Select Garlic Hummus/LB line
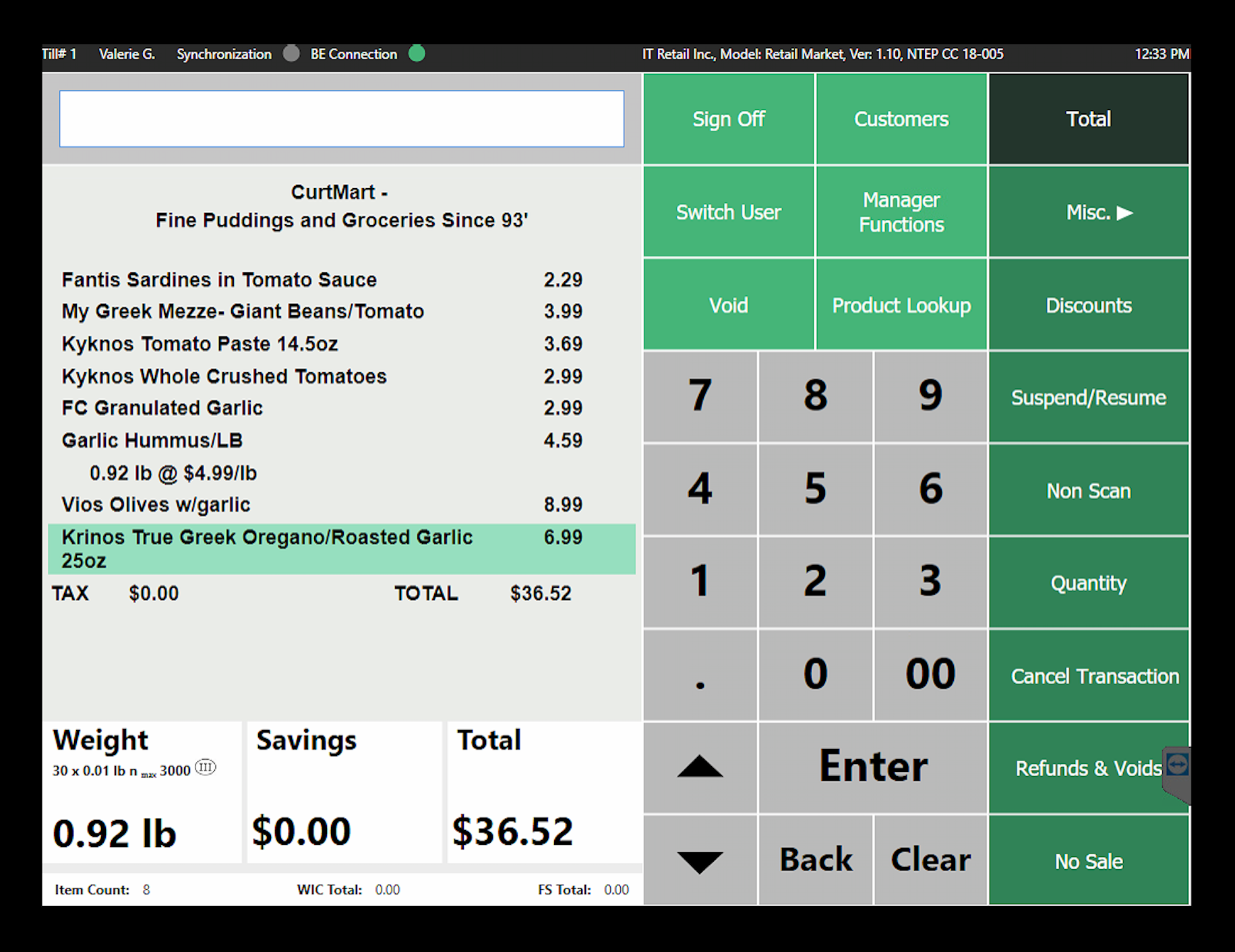Image resolution: width=1235 pixels, height=952 pixels. point(342,440)
